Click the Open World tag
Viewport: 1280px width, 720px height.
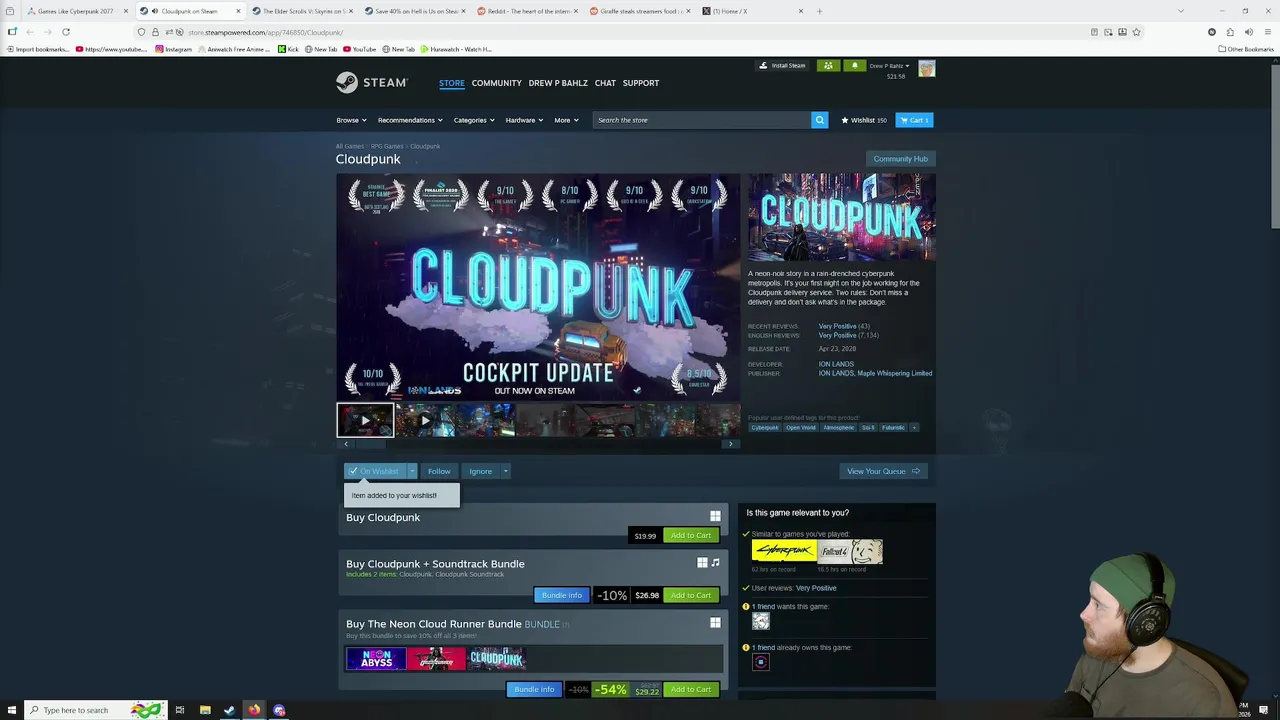click(800, 427)
